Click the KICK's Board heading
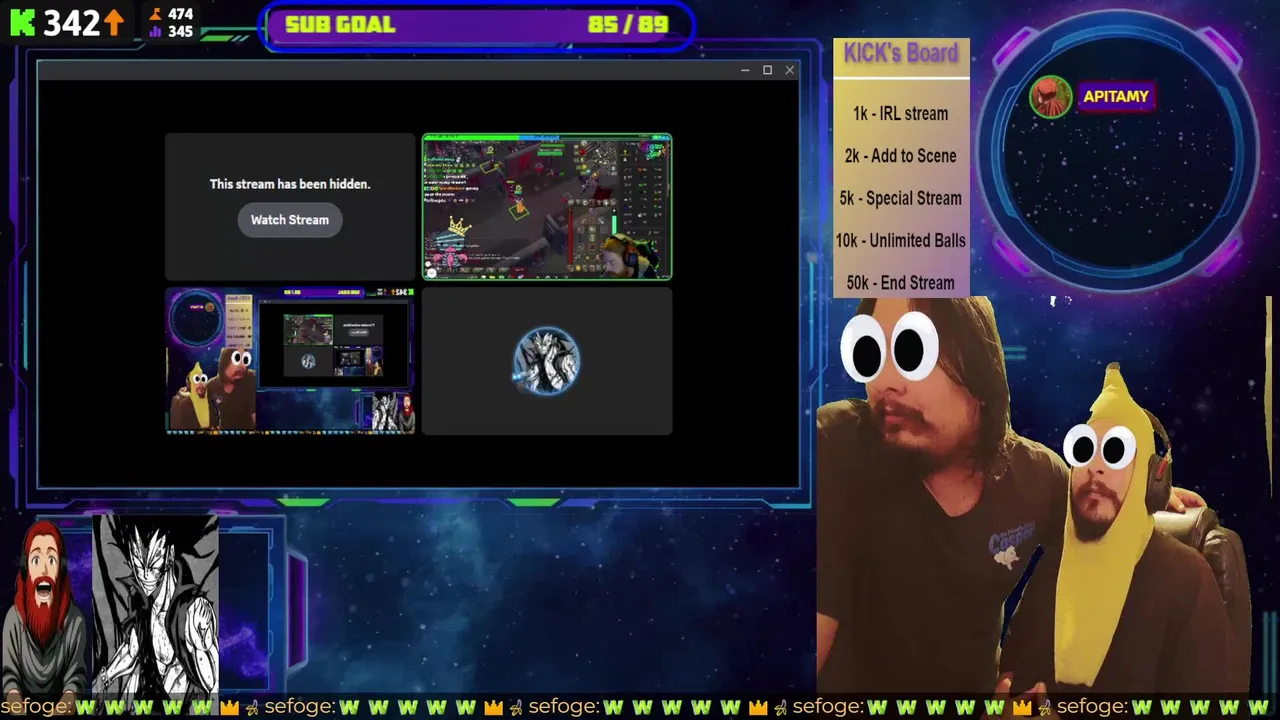The image size is (1280, 720). (x=901, y=54)
